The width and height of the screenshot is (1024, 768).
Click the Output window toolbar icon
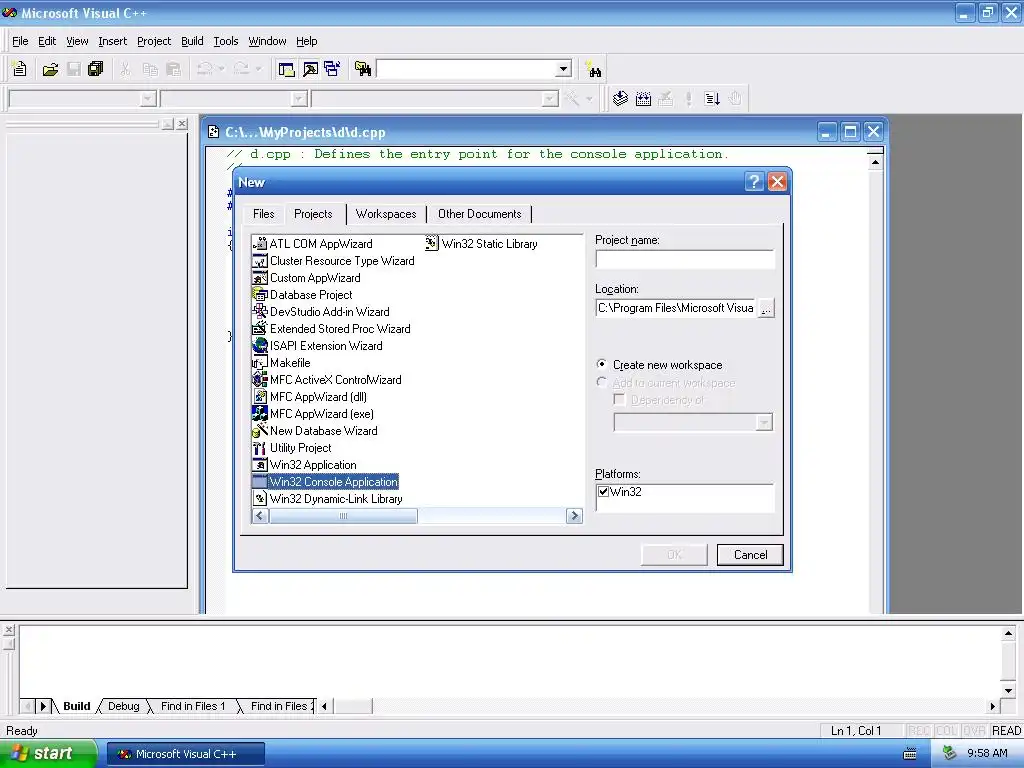(x=310, y=69)
